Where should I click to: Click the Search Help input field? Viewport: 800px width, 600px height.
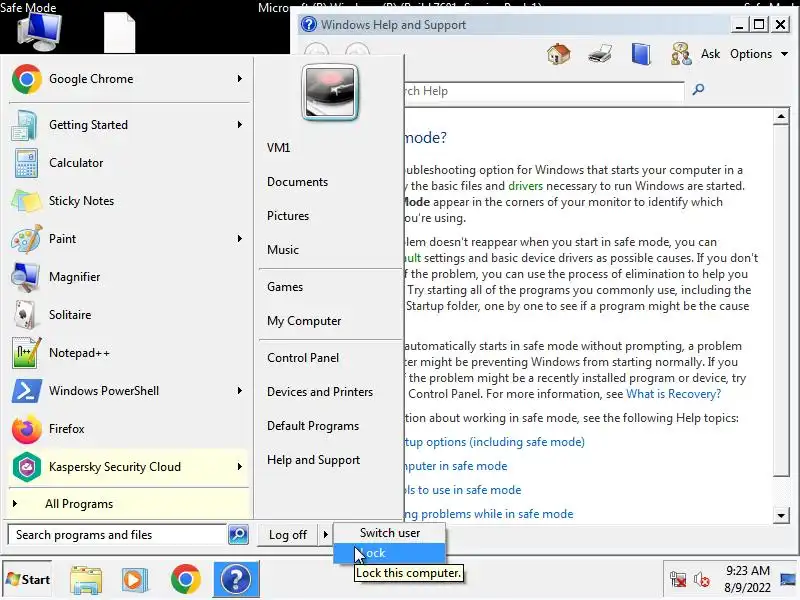pyautogui.click(x=543, y=91)
